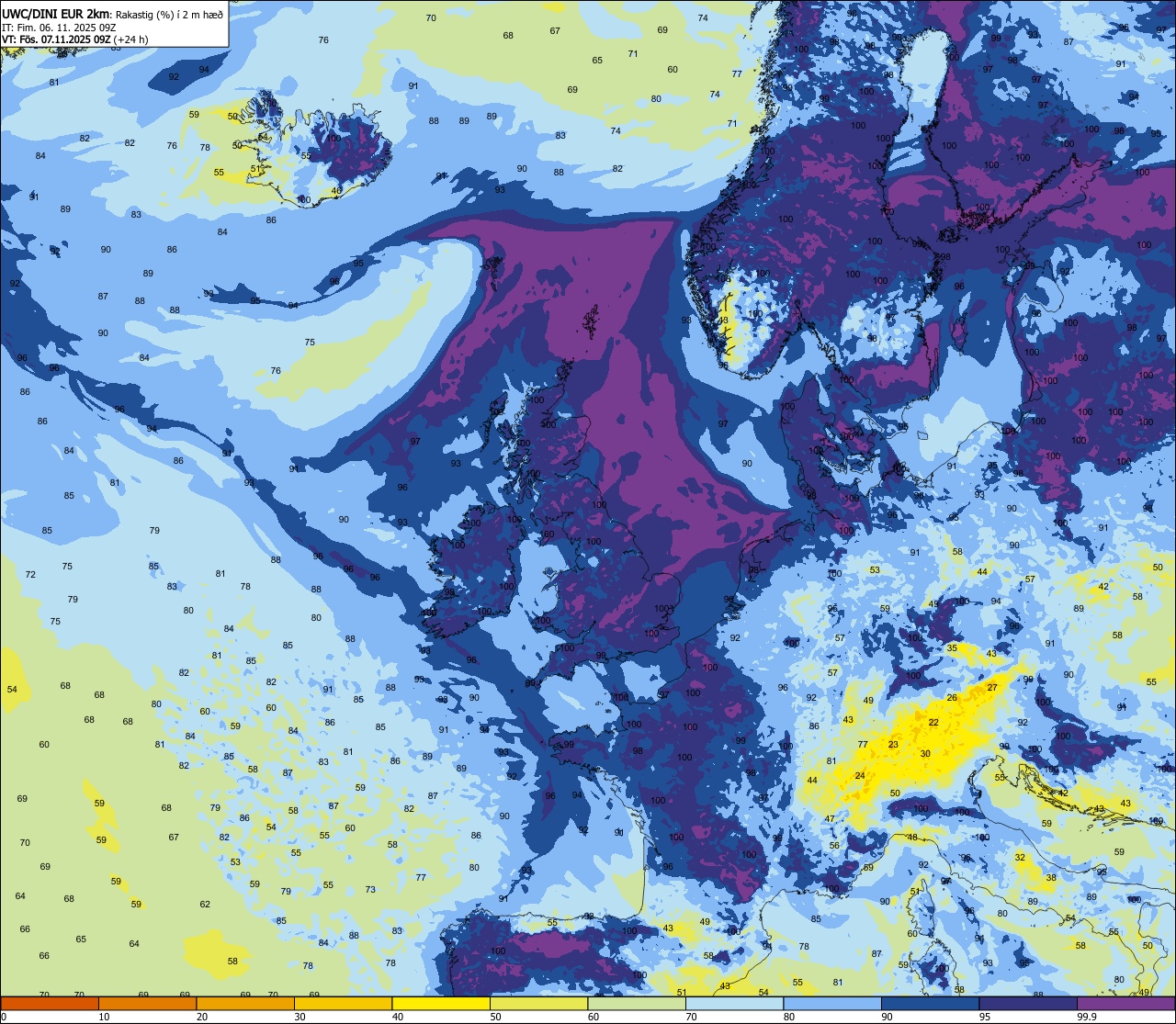Click the humidity value 26 in the yellow area

point(952,698)
